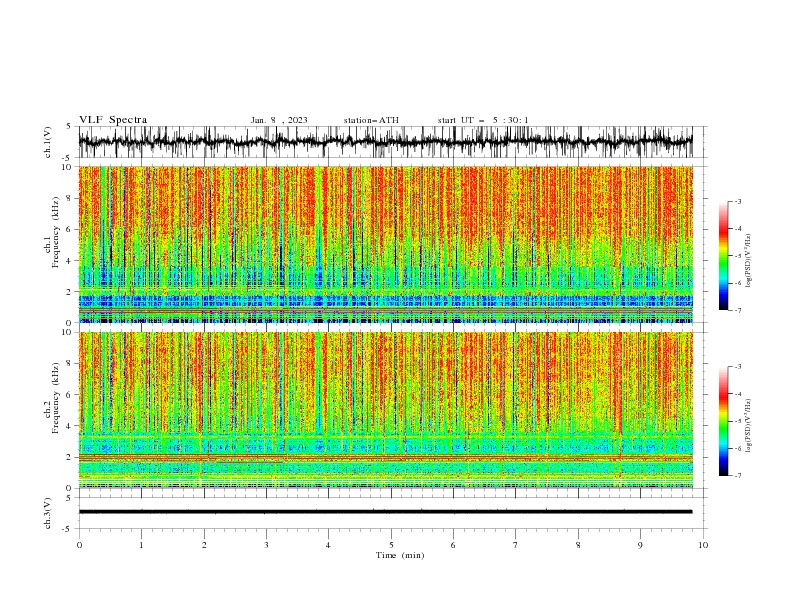Click the log(PSD) label beside ch.1 colorbar
This screenshot has width=792, height=612.
[749, 261]
